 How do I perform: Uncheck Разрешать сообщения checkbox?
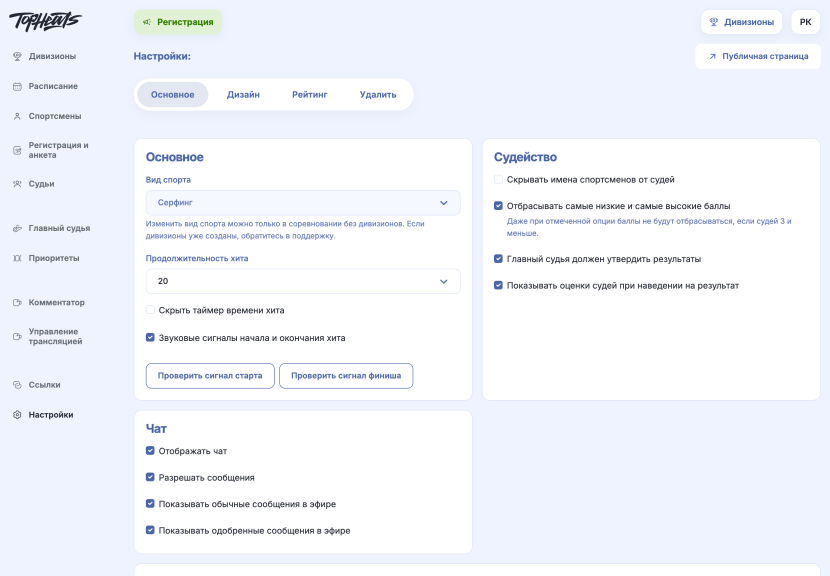point(150,477)
